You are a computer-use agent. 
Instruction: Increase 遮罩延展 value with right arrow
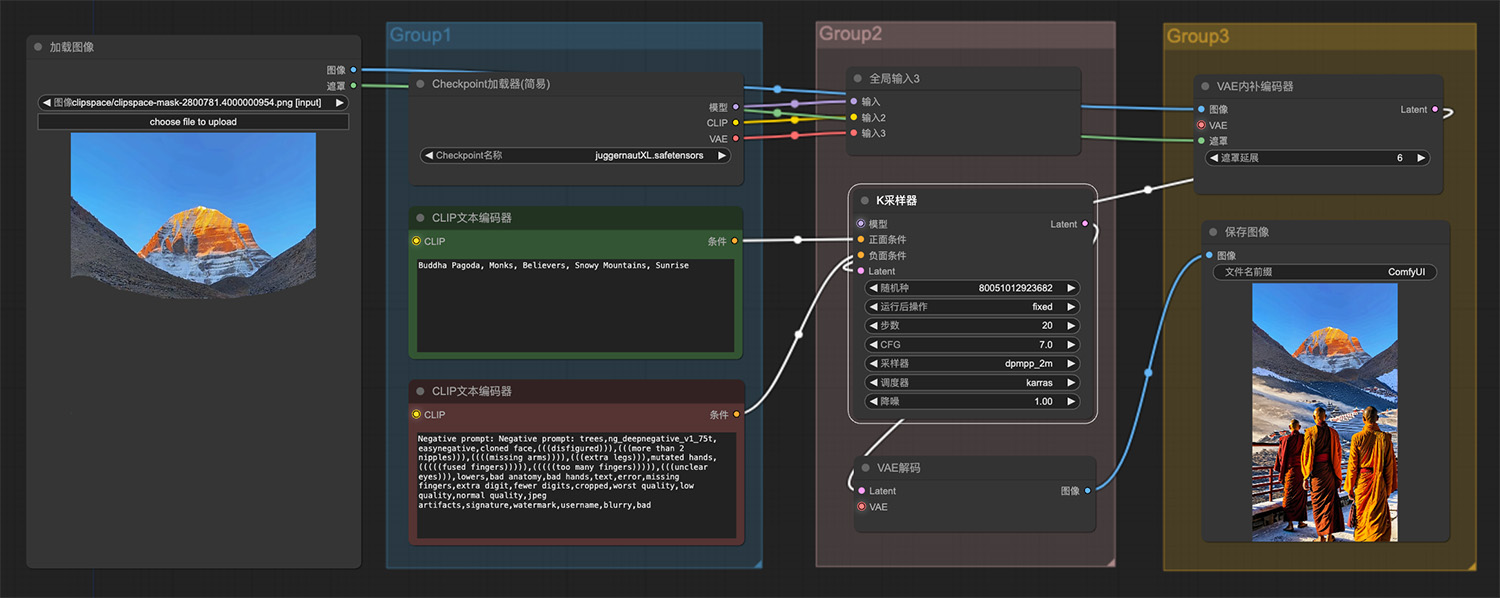pos(1421,158)
